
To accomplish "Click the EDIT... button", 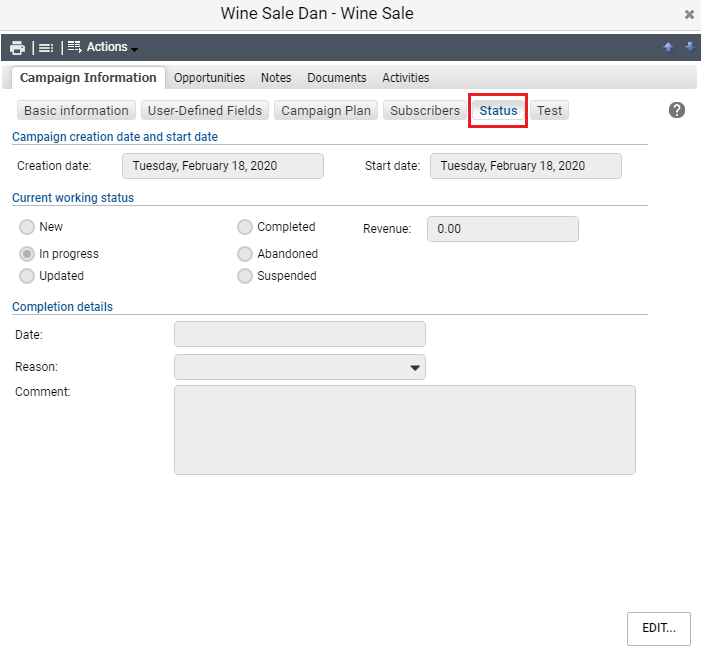I will 659,628.
